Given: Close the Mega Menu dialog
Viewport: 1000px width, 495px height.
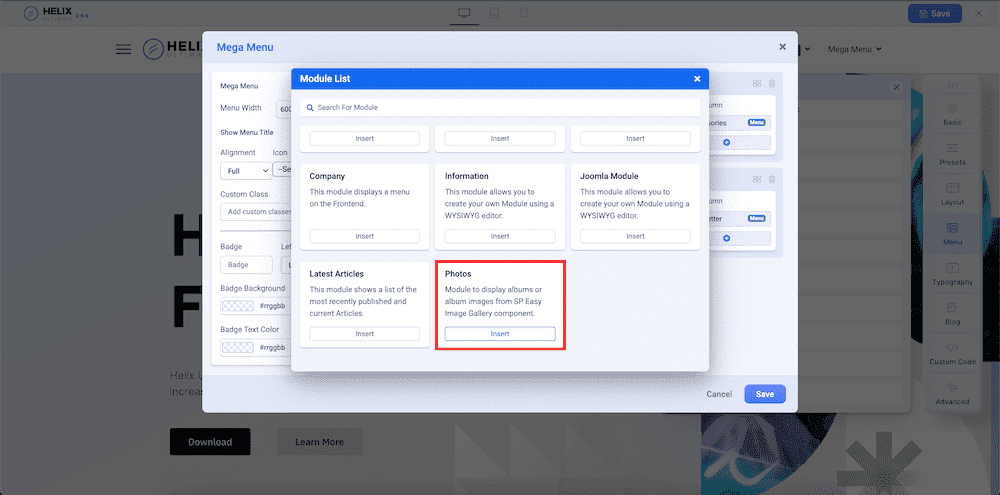Looking at the screenshot, I should pos(783,47).
